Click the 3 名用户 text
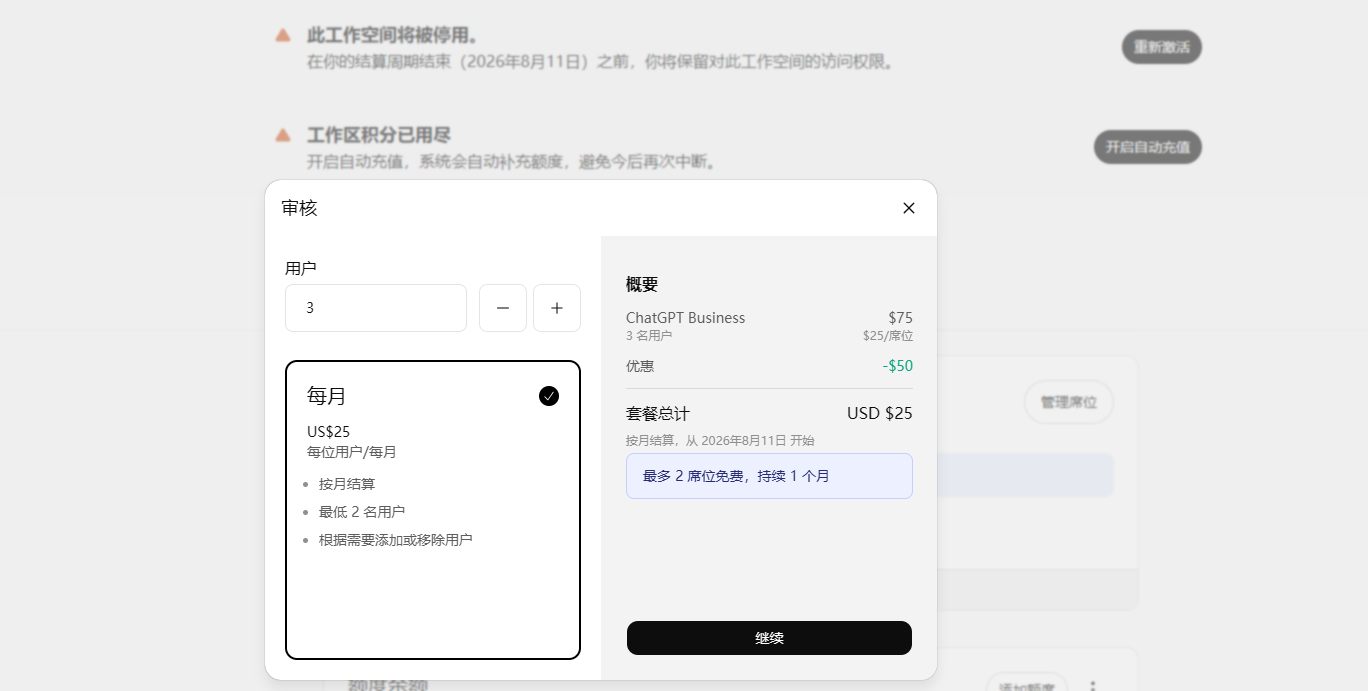Image resolution: width=1368 pixels, height=691 pixels. (x=649, y=336)
